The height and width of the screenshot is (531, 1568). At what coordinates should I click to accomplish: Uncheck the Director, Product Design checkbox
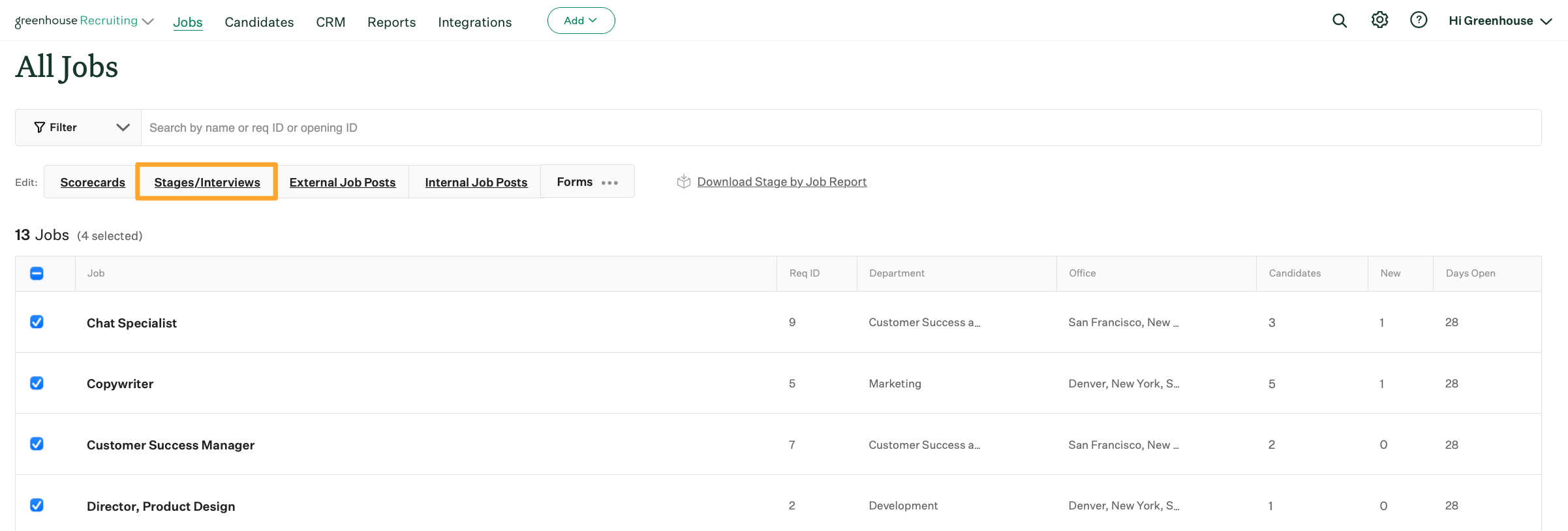(x=37, y=505)
